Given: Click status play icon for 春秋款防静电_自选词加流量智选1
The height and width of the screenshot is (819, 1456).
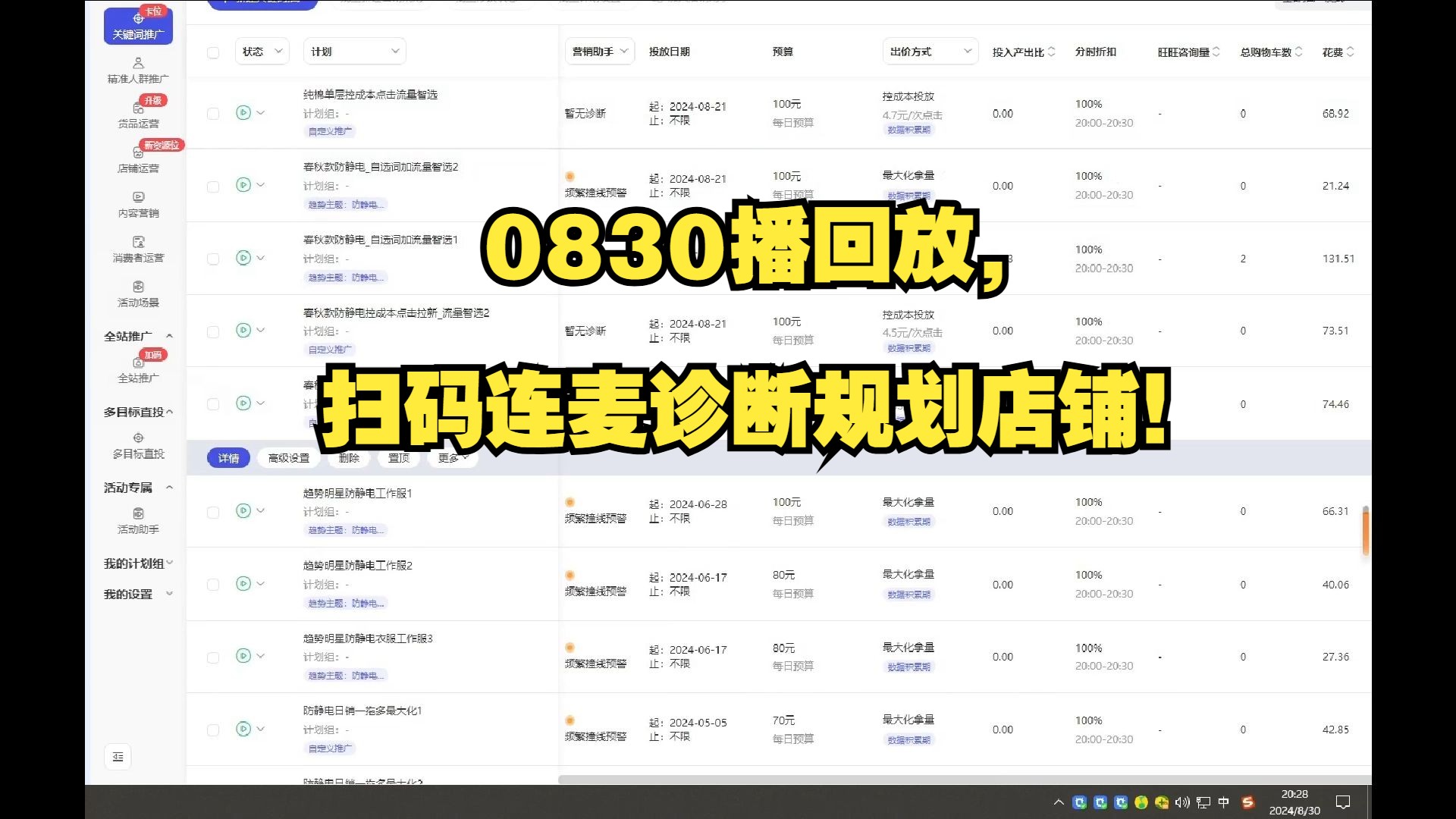Looking at the screenshot, I should (243, 258).
